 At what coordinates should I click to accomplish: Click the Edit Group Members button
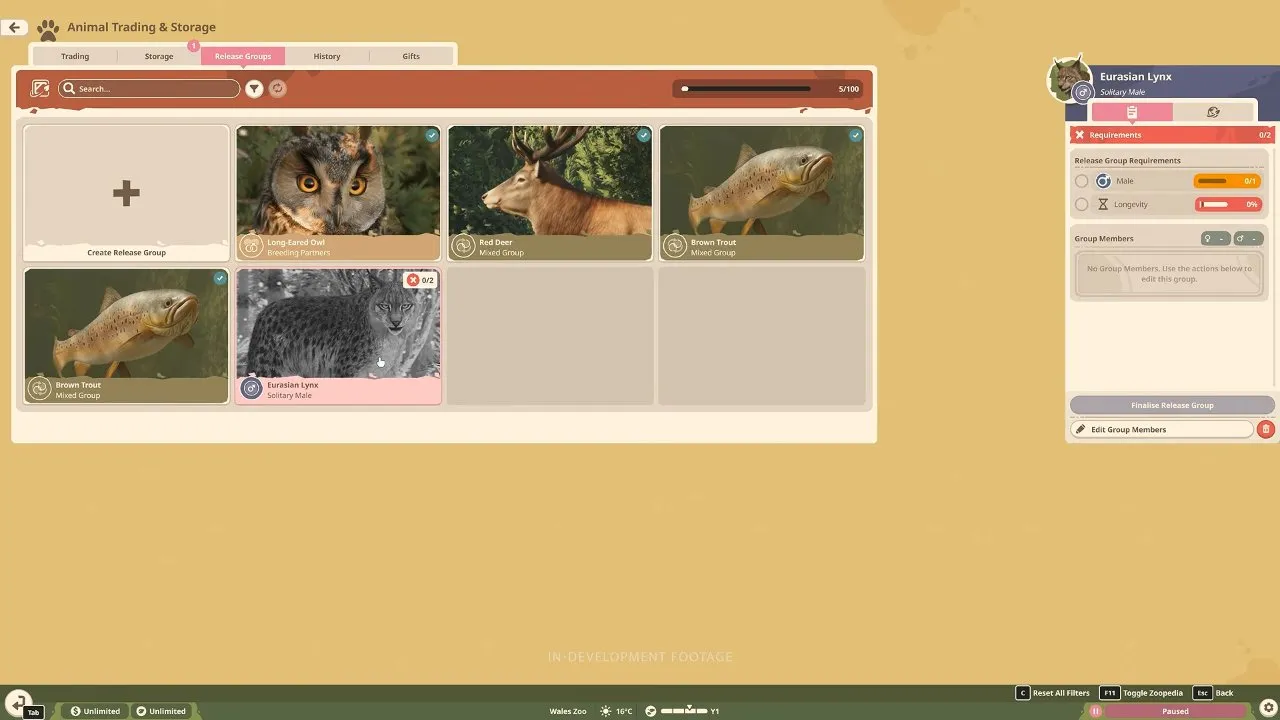click(1162, 429)
